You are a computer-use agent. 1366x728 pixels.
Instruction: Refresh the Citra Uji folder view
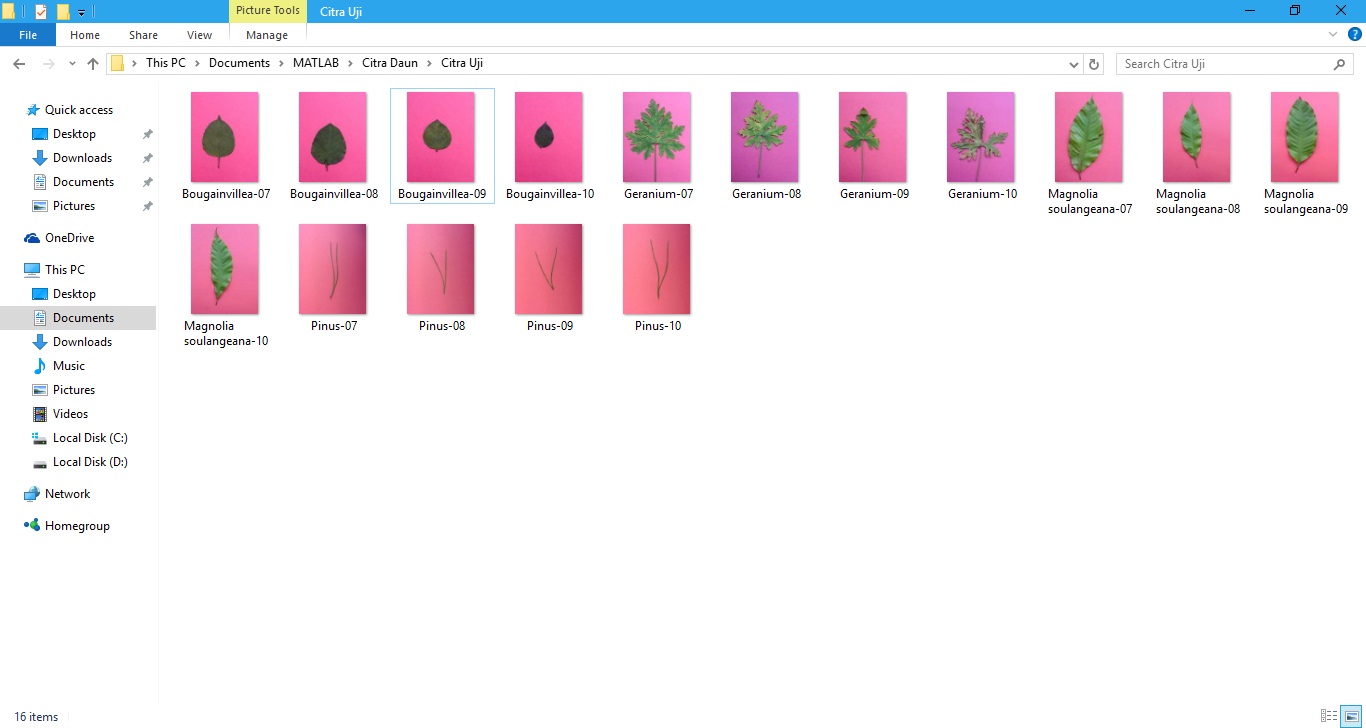[x=1094, y=64]
